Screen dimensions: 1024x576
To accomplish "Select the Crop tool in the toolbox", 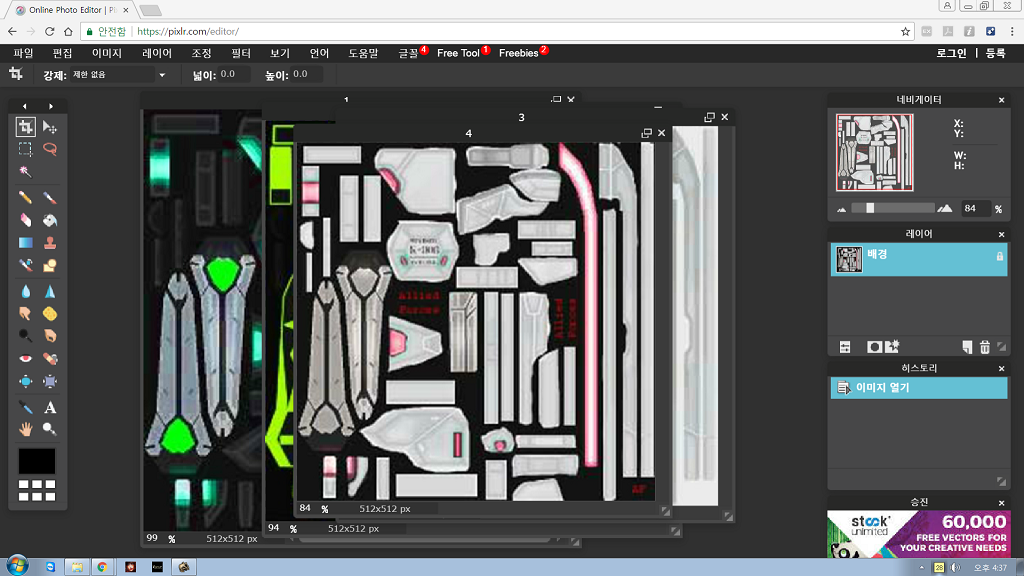I will (25, 127).
